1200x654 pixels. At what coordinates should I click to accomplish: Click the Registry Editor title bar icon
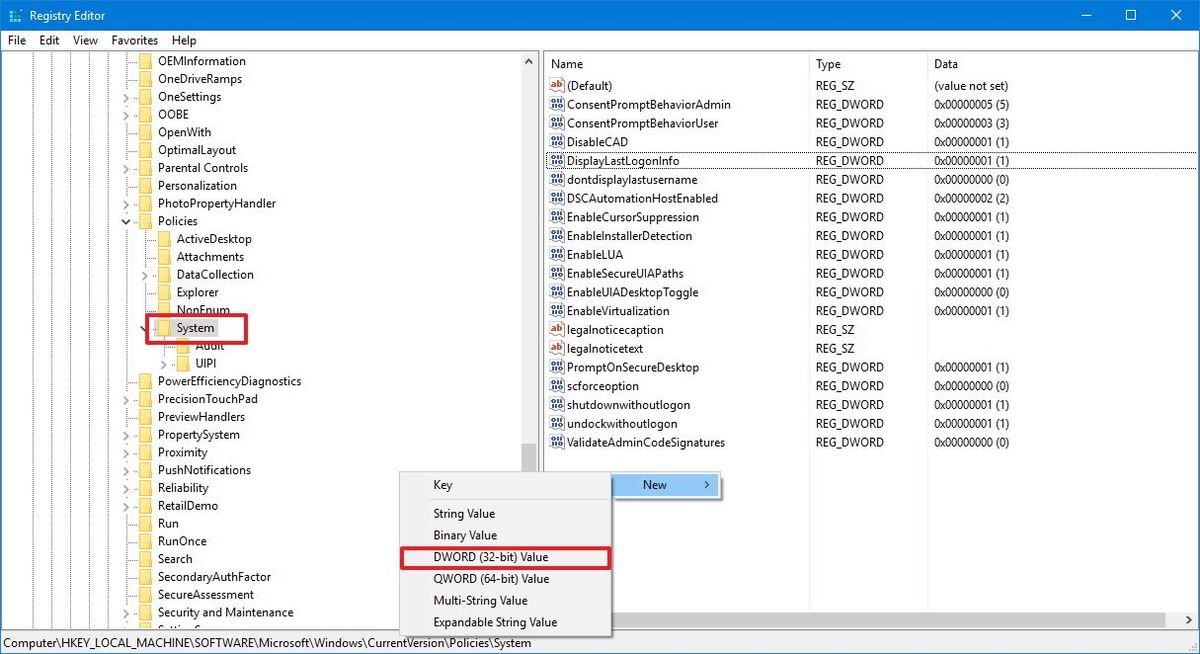16,15
